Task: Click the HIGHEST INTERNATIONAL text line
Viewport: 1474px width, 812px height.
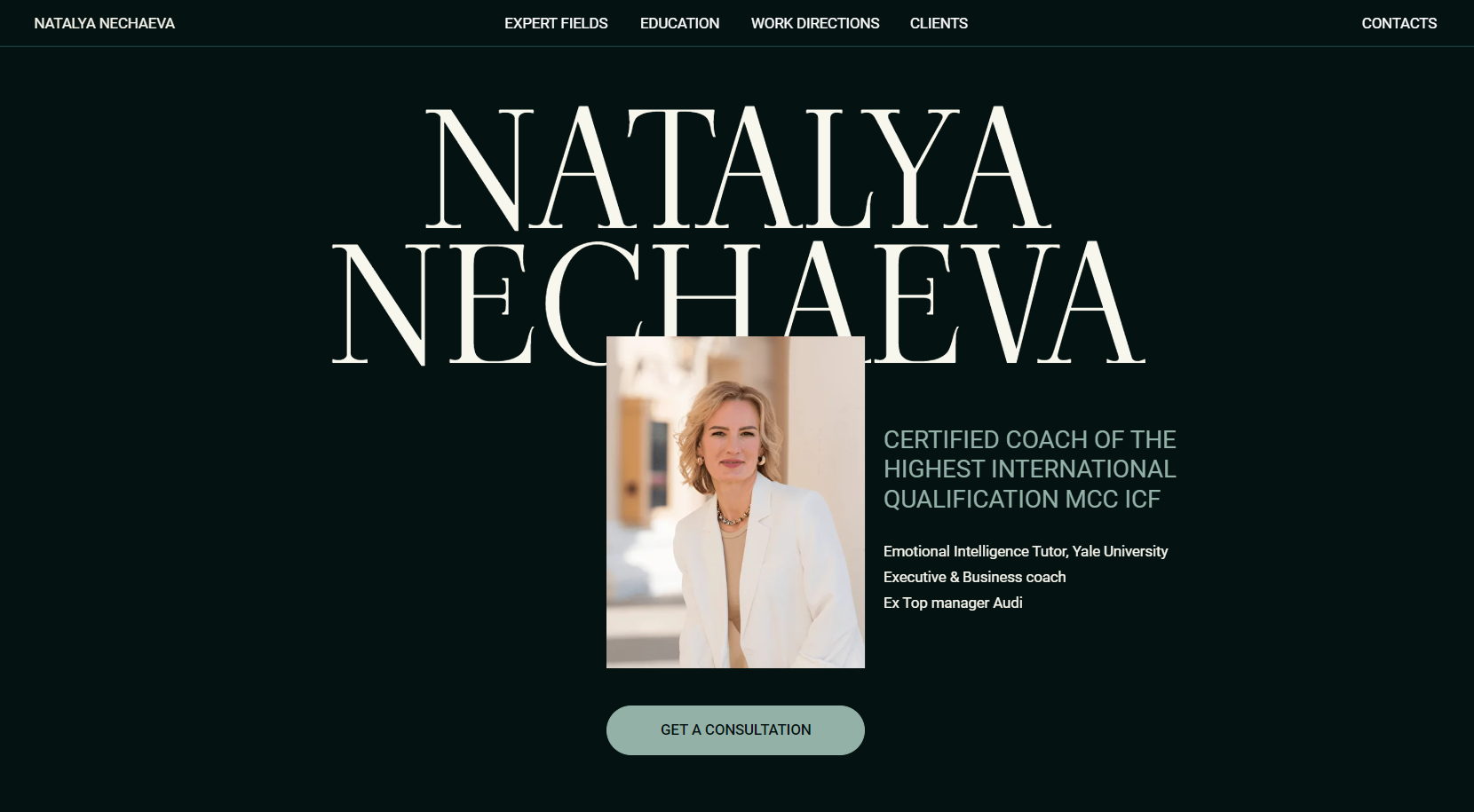Action: [x=1029, y=469]
